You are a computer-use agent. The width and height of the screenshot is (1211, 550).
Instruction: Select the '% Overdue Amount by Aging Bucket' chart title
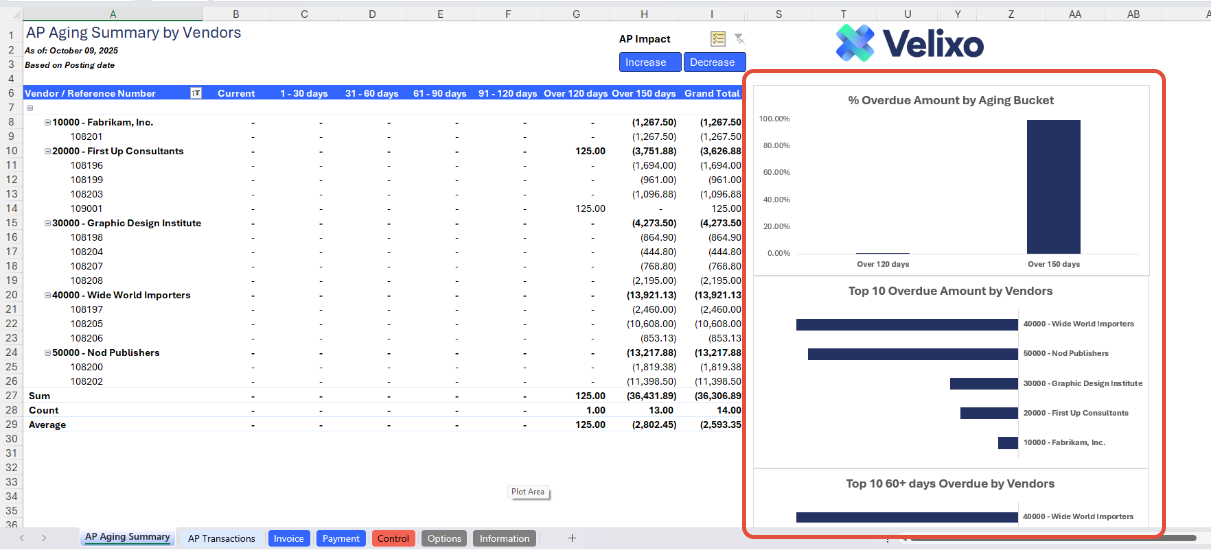(x=951, y=100)
